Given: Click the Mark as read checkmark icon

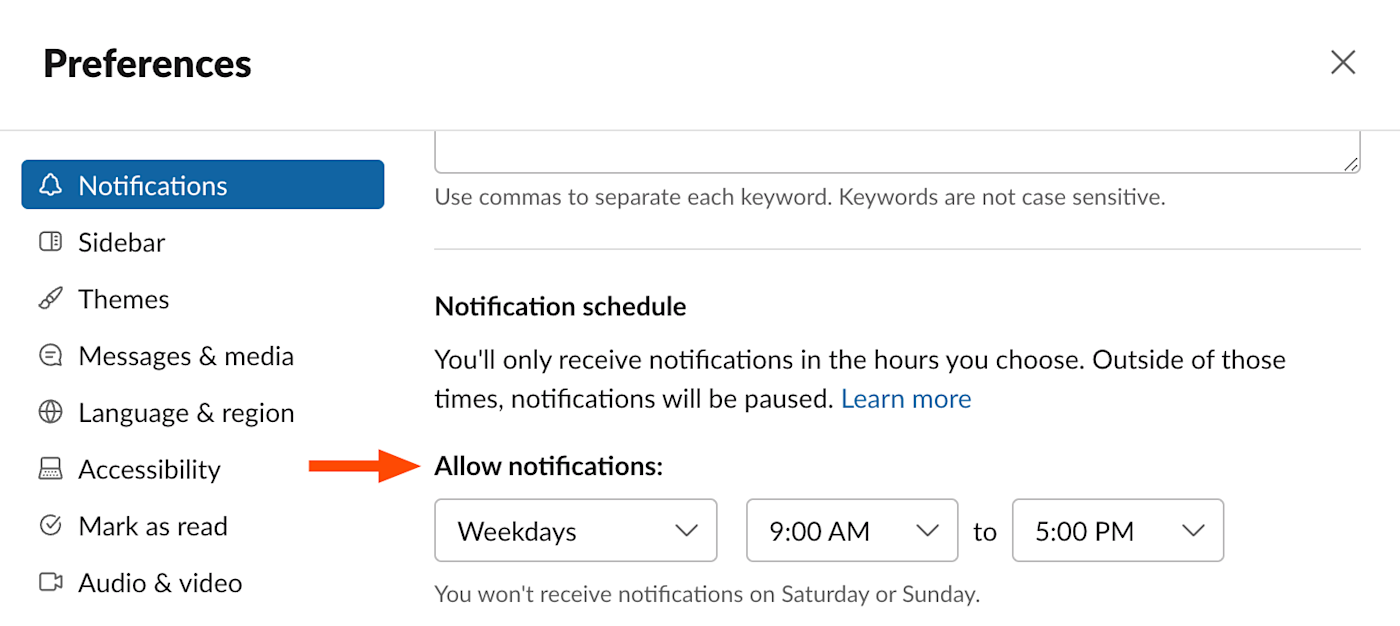Looking at the screenshot, I should point(50,526).
